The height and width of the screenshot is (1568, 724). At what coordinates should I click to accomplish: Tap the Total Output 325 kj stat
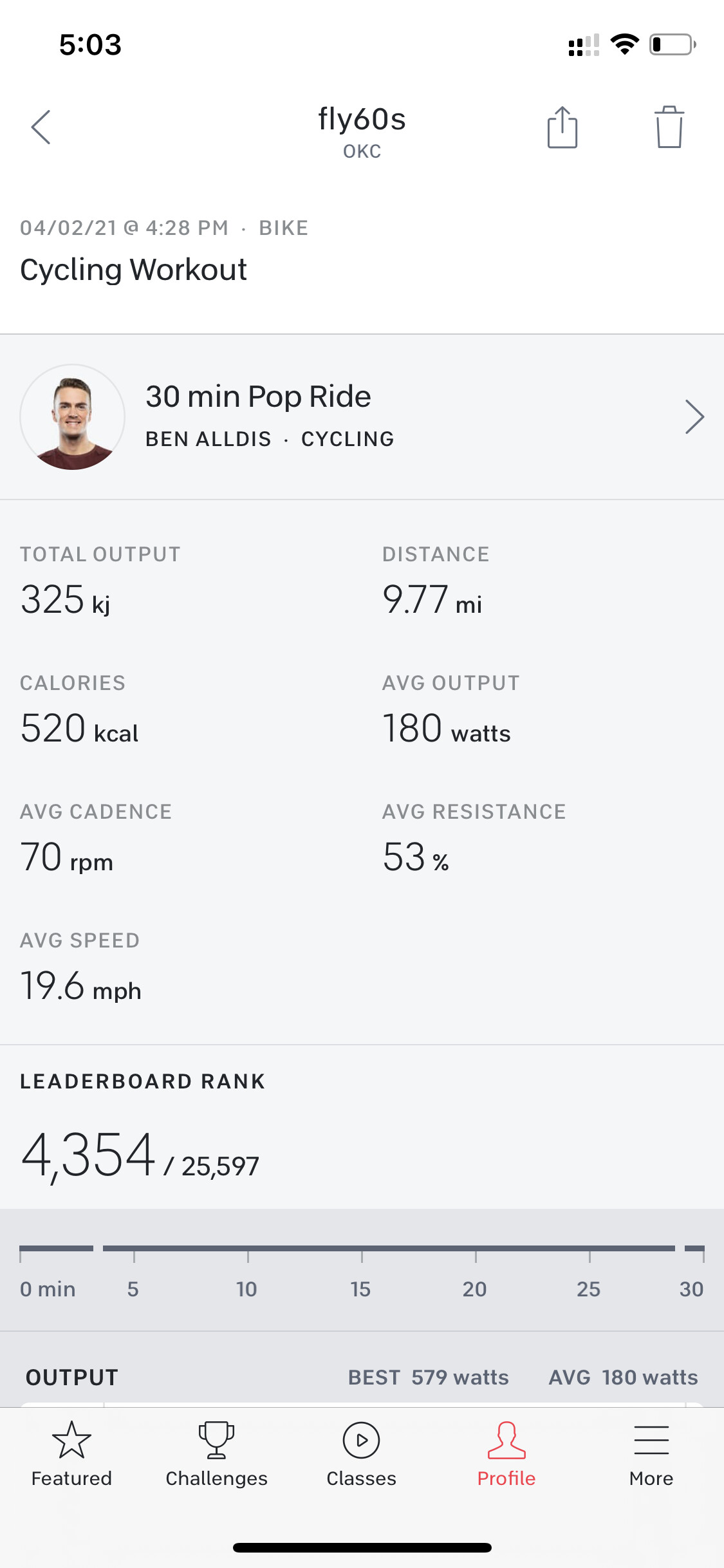pyautogui.click(x=66, y=599)
